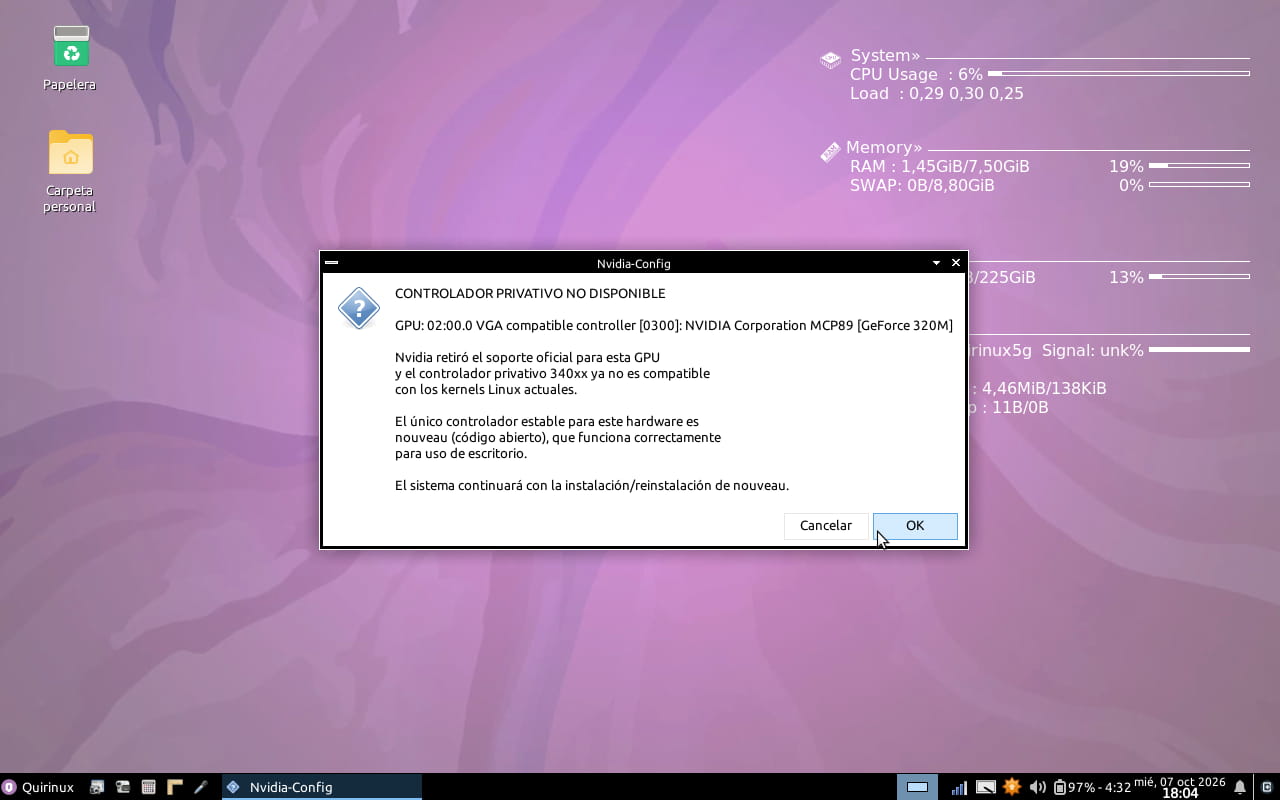Click the RAM usage bar at 19%
Image resolution: width=1280 pixels, height=800 pixels.
1199,166
